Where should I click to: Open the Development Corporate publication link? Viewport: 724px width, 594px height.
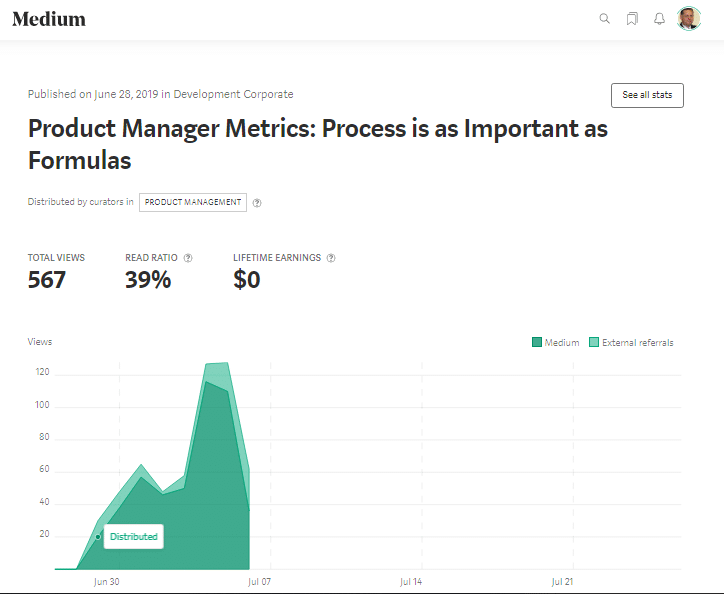[233, 94]
